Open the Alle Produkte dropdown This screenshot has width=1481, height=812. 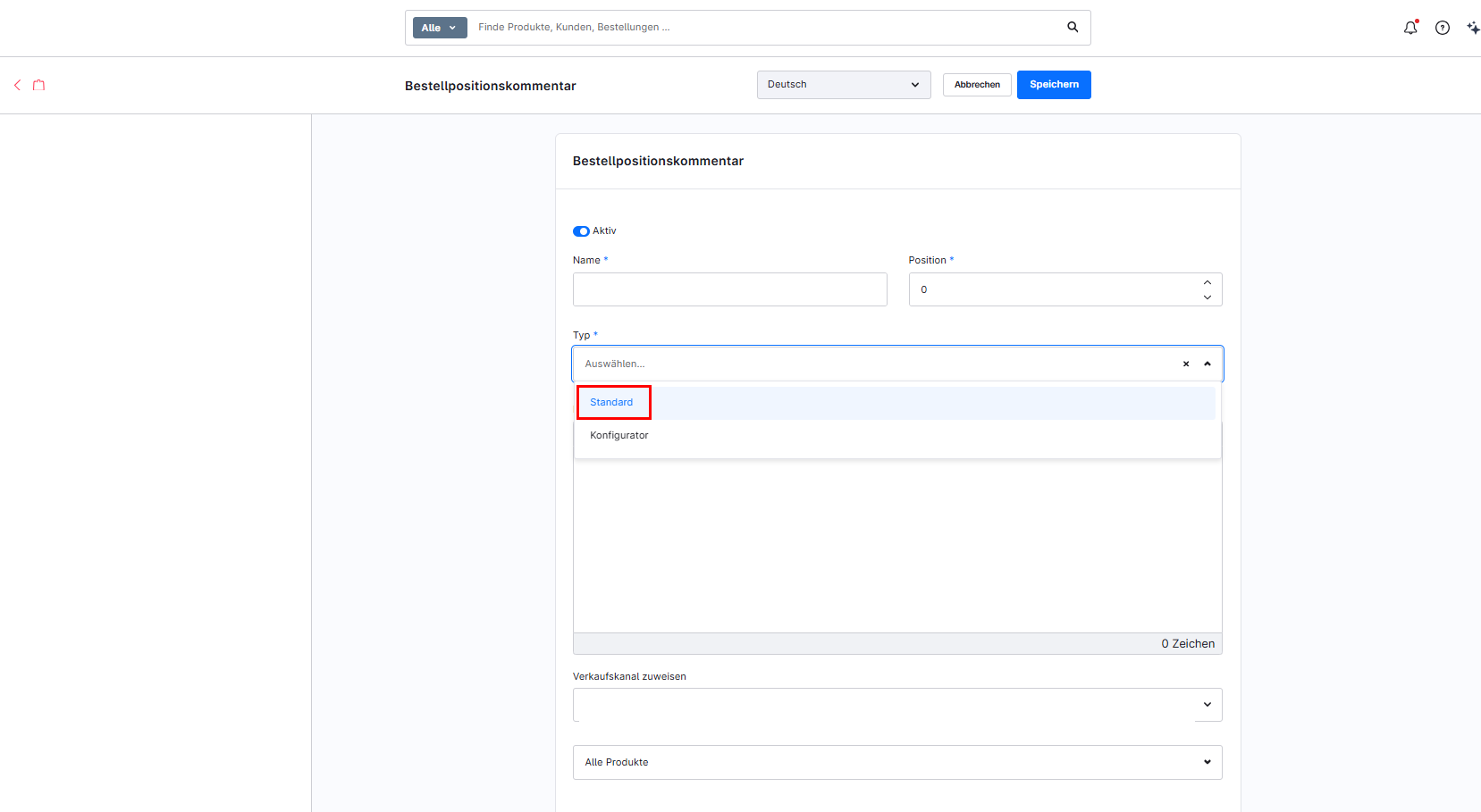tap(897, 762)
